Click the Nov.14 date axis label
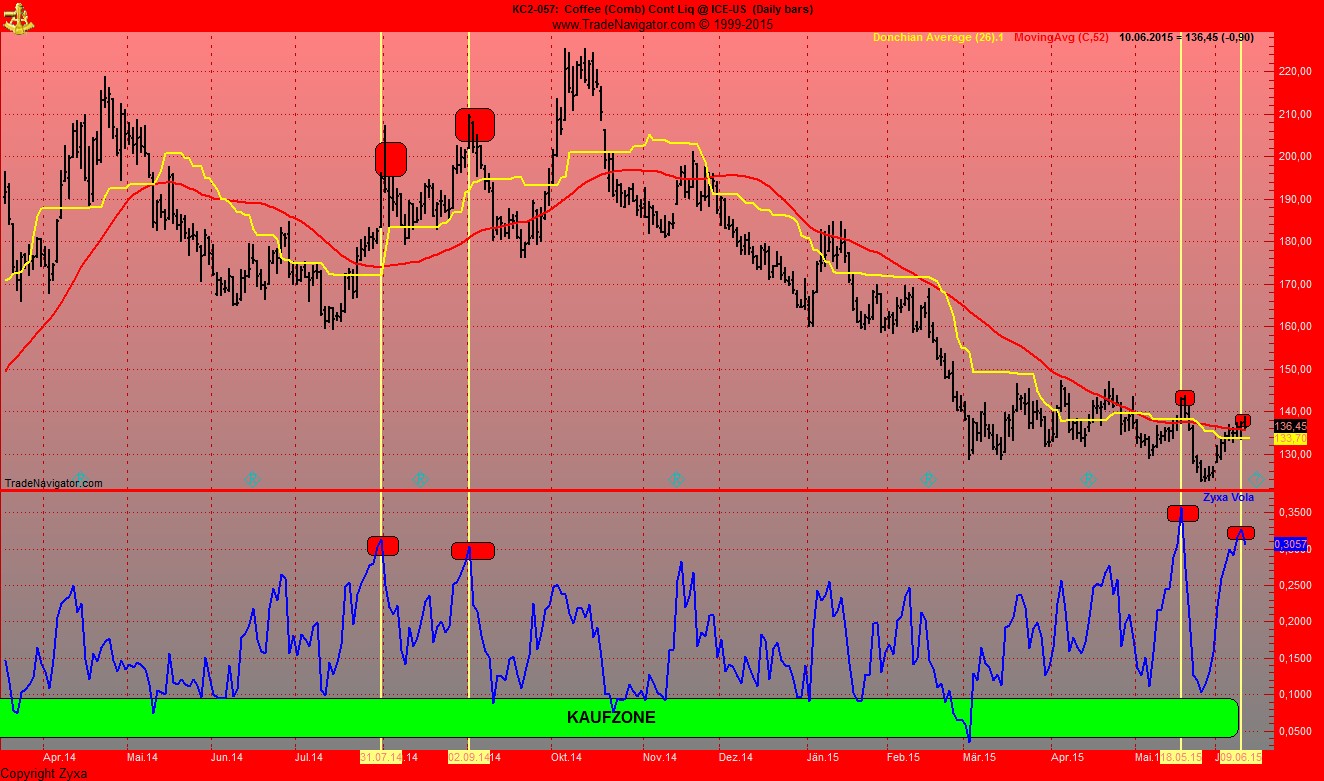 660,758
